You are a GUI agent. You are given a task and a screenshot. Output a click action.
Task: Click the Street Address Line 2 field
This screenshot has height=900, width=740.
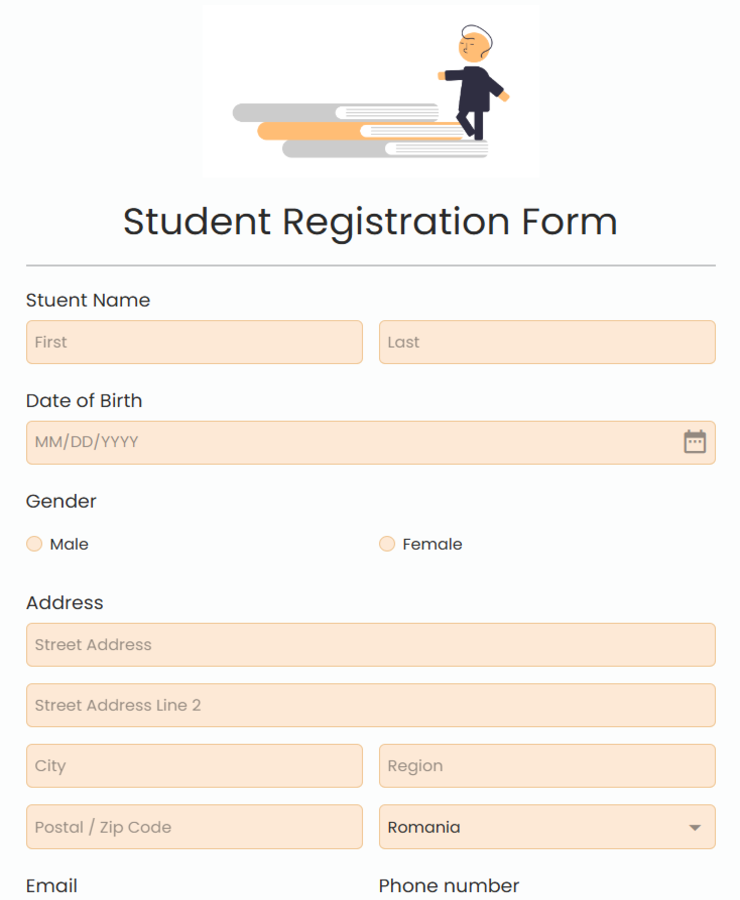370,705
